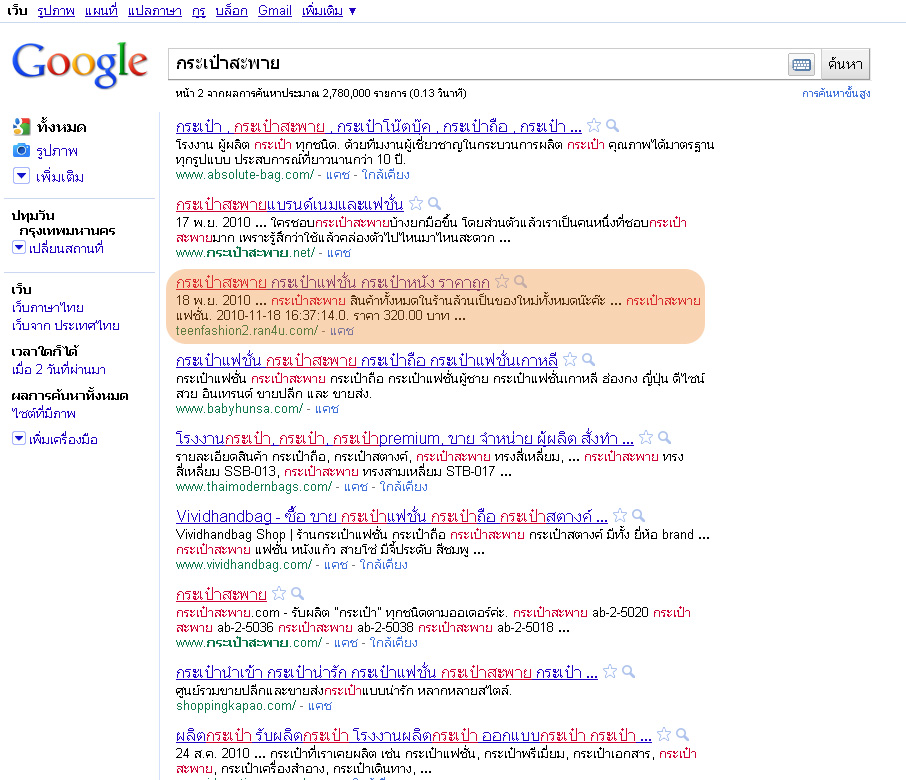This screenshot has width=906, height=780.
Task: Star the absolute-bag.com result
Action: pyautogui.click(x=593, y=125)
